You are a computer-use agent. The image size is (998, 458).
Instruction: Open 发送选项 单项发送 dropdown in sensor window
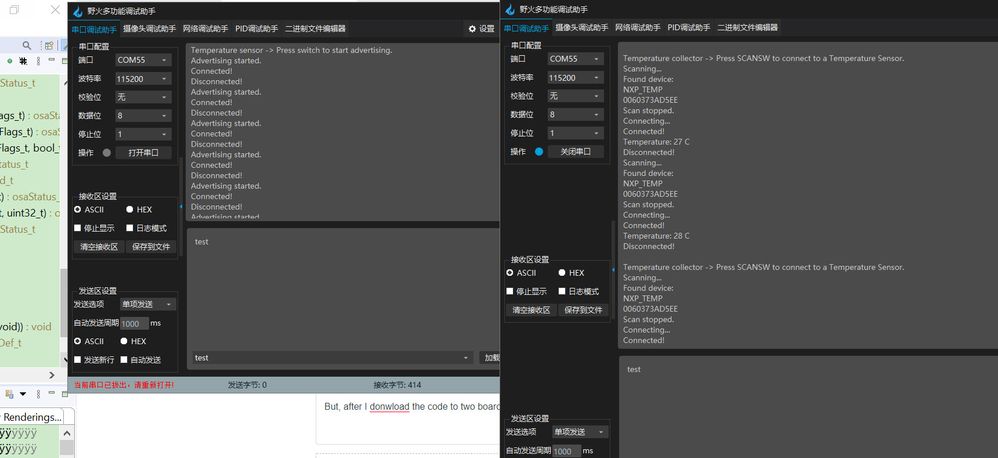(x=148, y=304)
